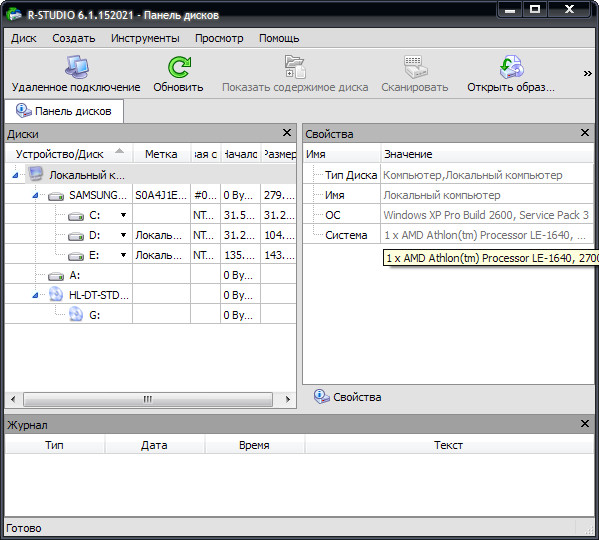Click the Размер column header

[x=279, y=154]
